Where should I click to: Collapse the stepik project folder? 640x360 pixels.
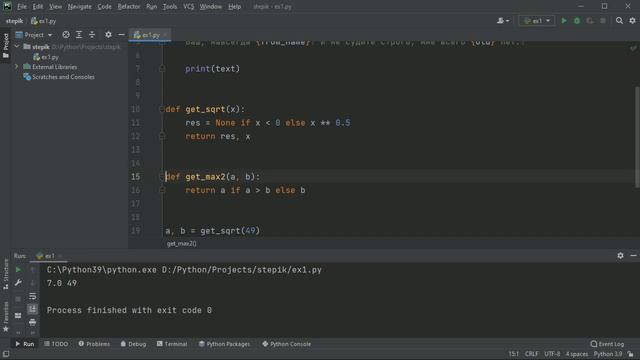(x=17, y=47)
